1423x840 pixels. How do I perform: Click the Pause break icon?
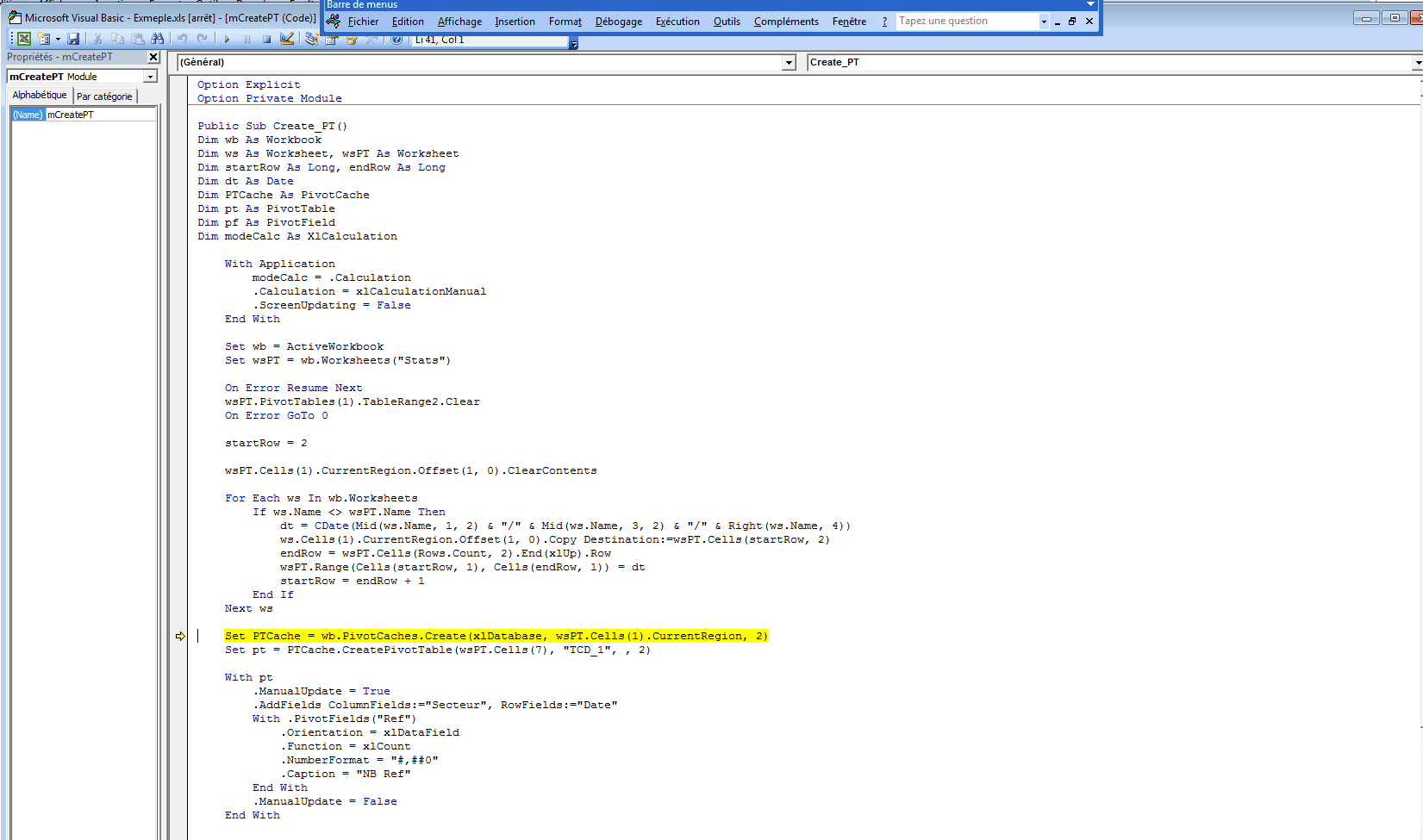click(x=247, y=39)
